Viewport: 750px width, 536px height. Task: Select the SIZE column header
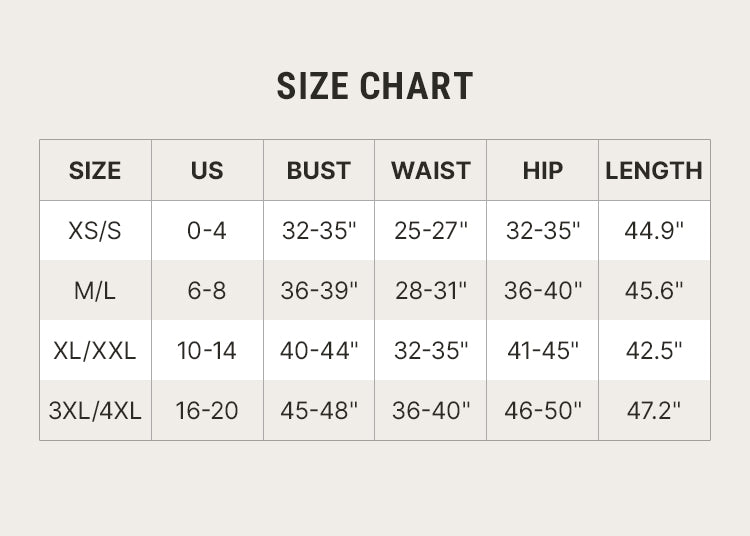95,171
